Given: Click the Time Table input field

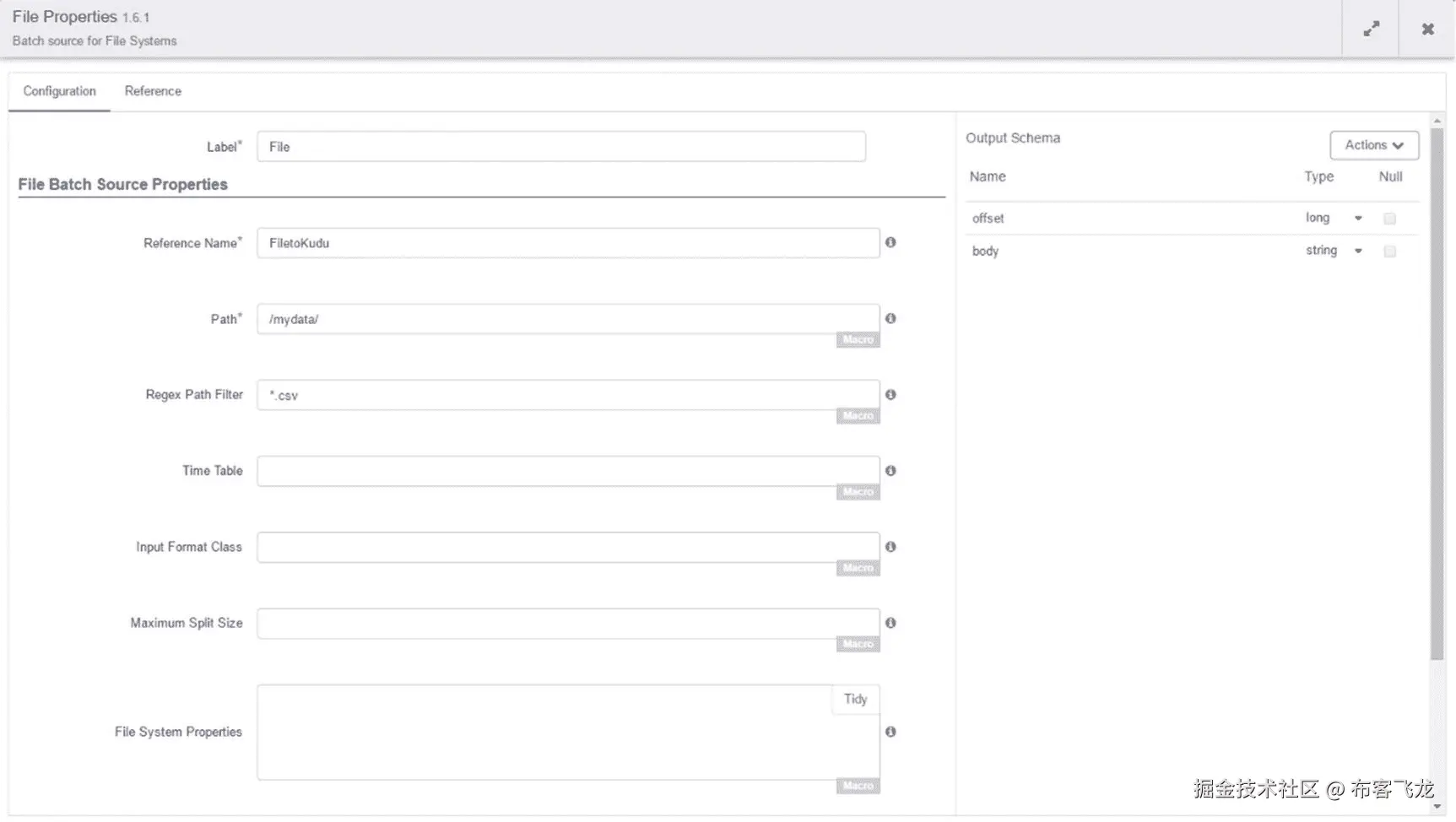Looking at the screenshot, I should 568,471.
